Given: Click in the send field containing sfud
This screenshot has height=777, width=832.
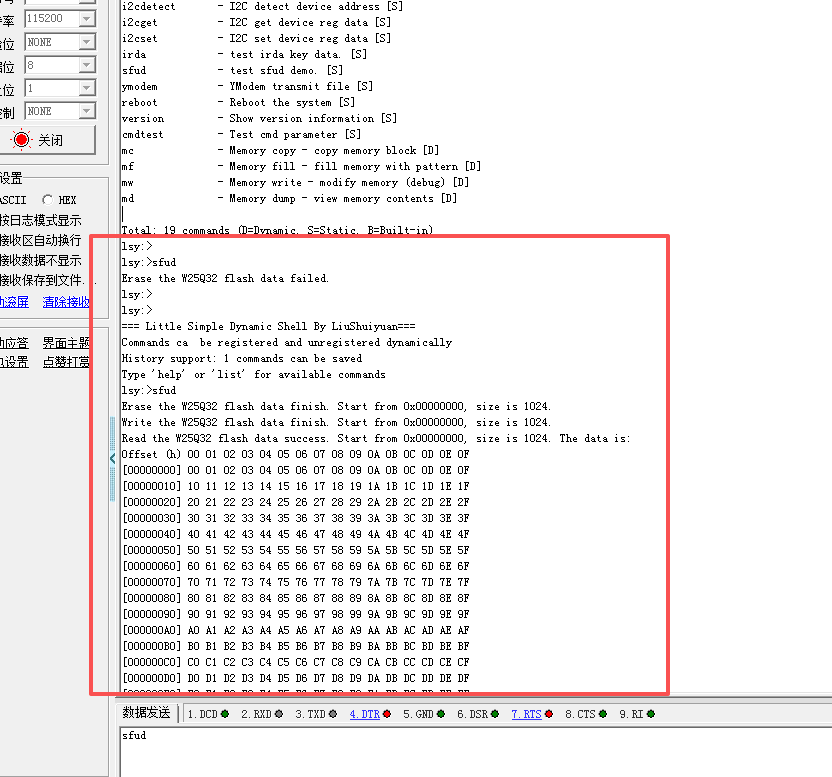Looking at the screenshot, I should click(475, 752).
